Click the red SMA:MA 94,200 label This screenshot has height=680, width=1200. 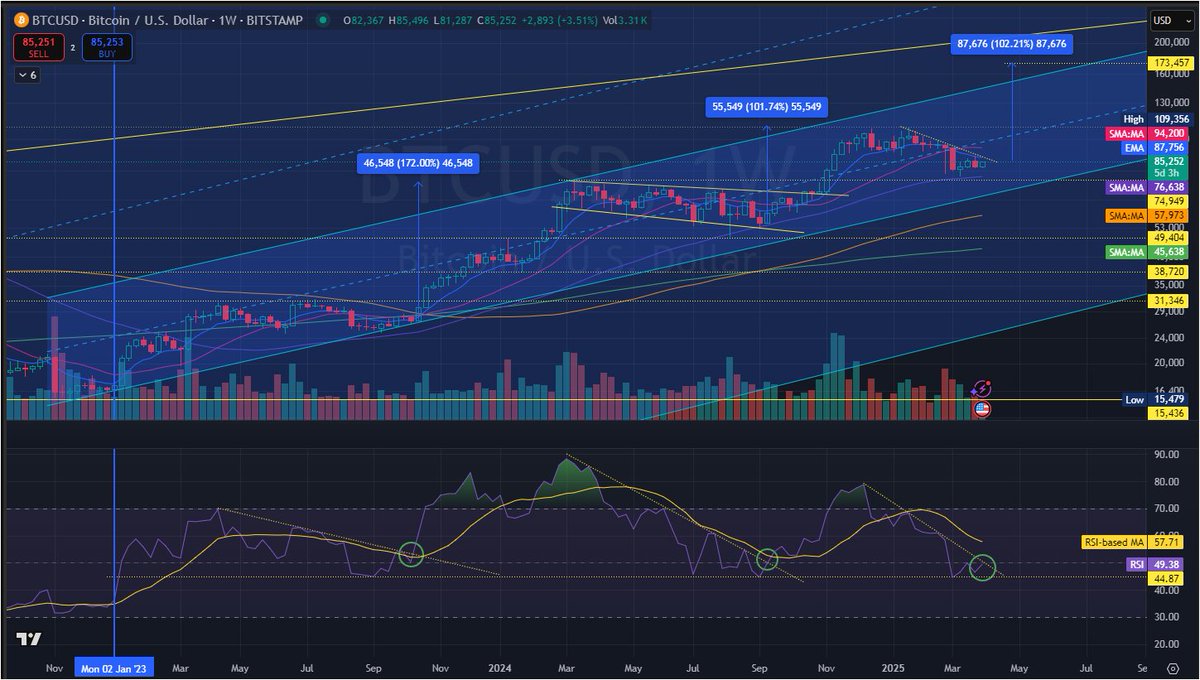tap(1147, 133)
